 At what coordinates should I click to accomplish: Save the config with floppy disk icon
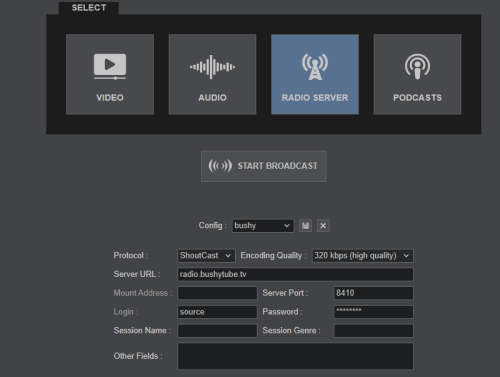point(305,226)
